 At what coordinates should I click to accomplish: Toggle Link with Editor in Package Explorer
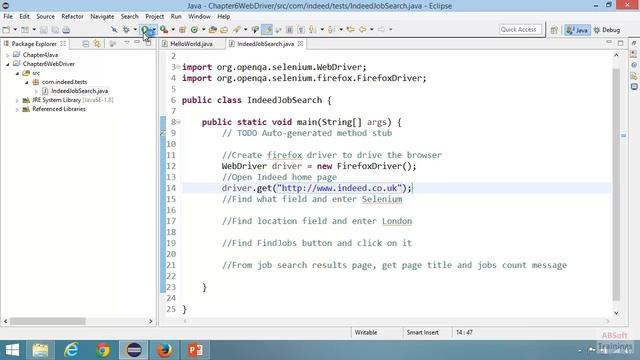point(97,44)
